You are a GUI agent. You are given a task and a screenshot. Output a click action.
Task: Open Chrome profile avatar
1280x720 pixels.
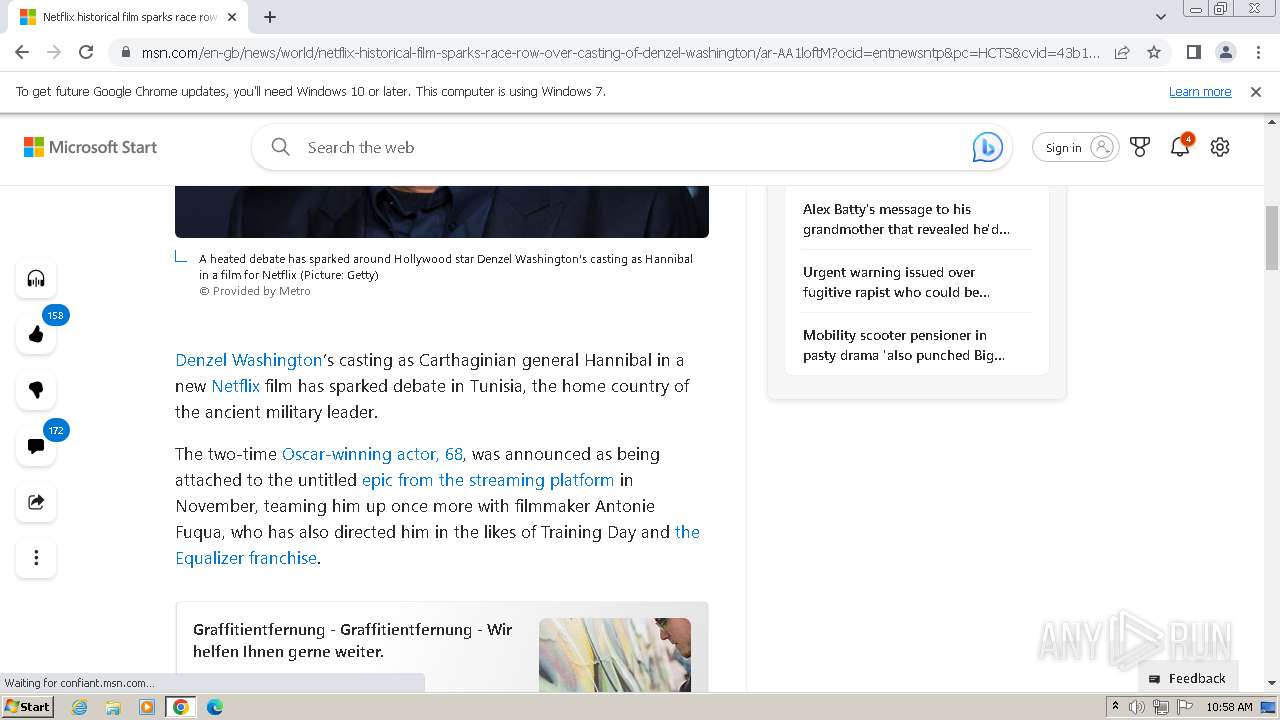(x=1225, y=52)
